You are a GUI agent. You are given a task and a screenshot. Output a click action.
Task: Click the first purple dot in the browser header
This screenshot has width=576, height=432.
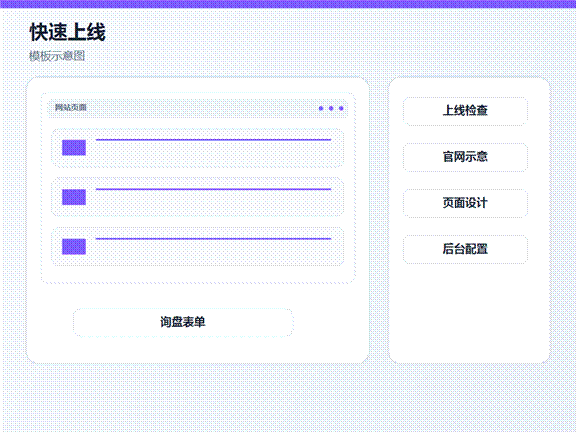coord(321,108)
